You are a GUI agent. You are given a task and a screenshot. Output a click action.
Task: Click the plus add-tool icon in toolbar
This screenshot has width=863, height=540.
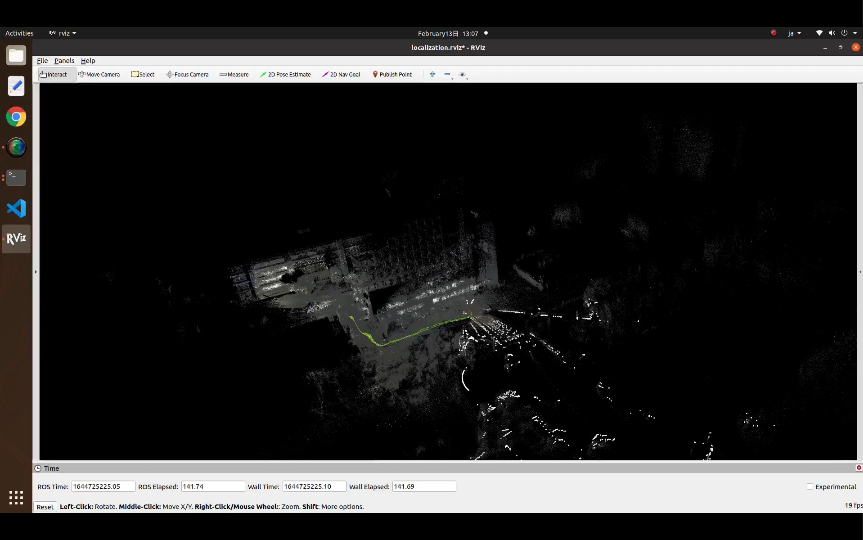(x=432, y=74)
